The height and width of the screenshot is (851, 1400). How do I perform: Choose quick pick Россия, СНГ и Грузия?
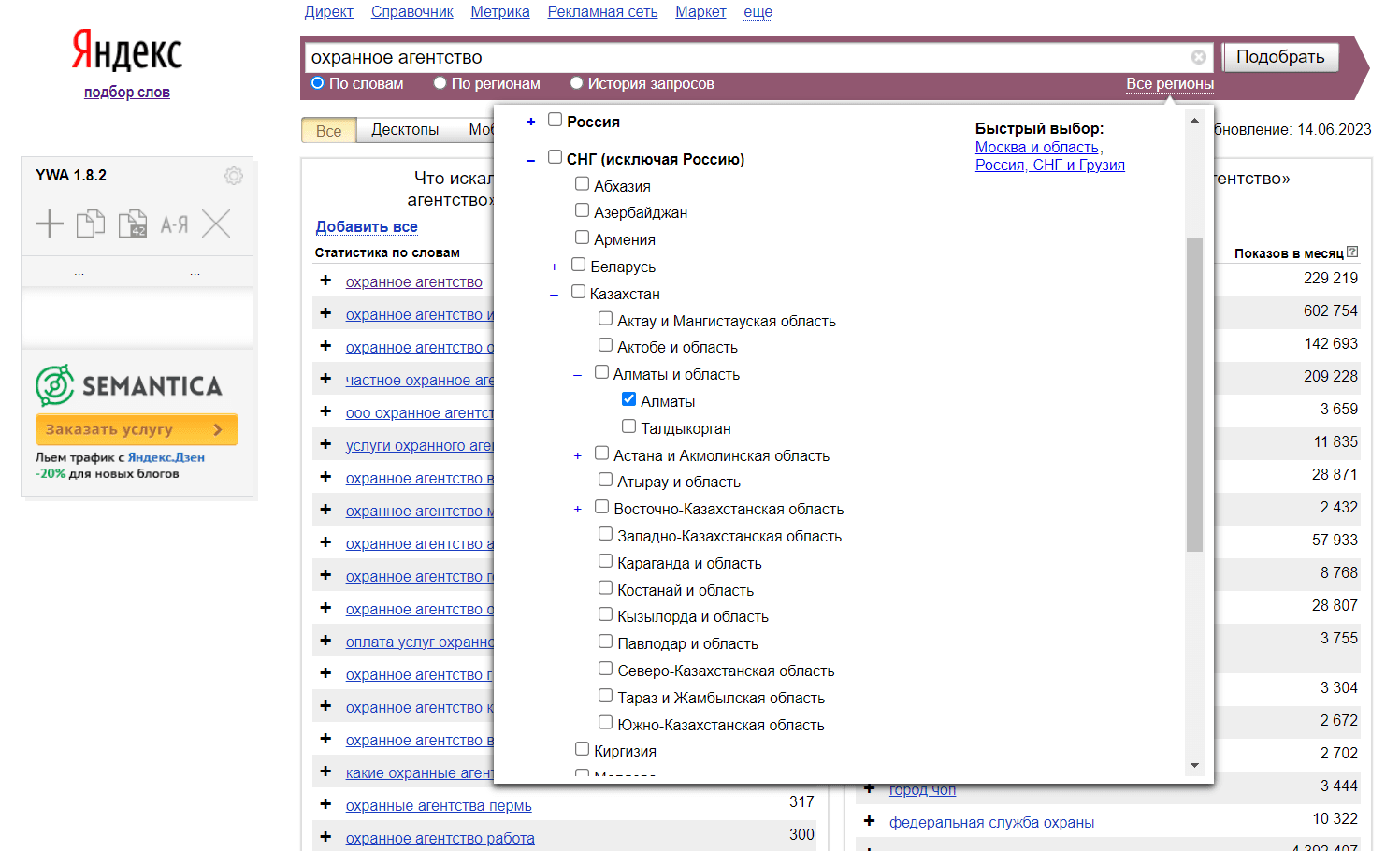[1049, 165]
